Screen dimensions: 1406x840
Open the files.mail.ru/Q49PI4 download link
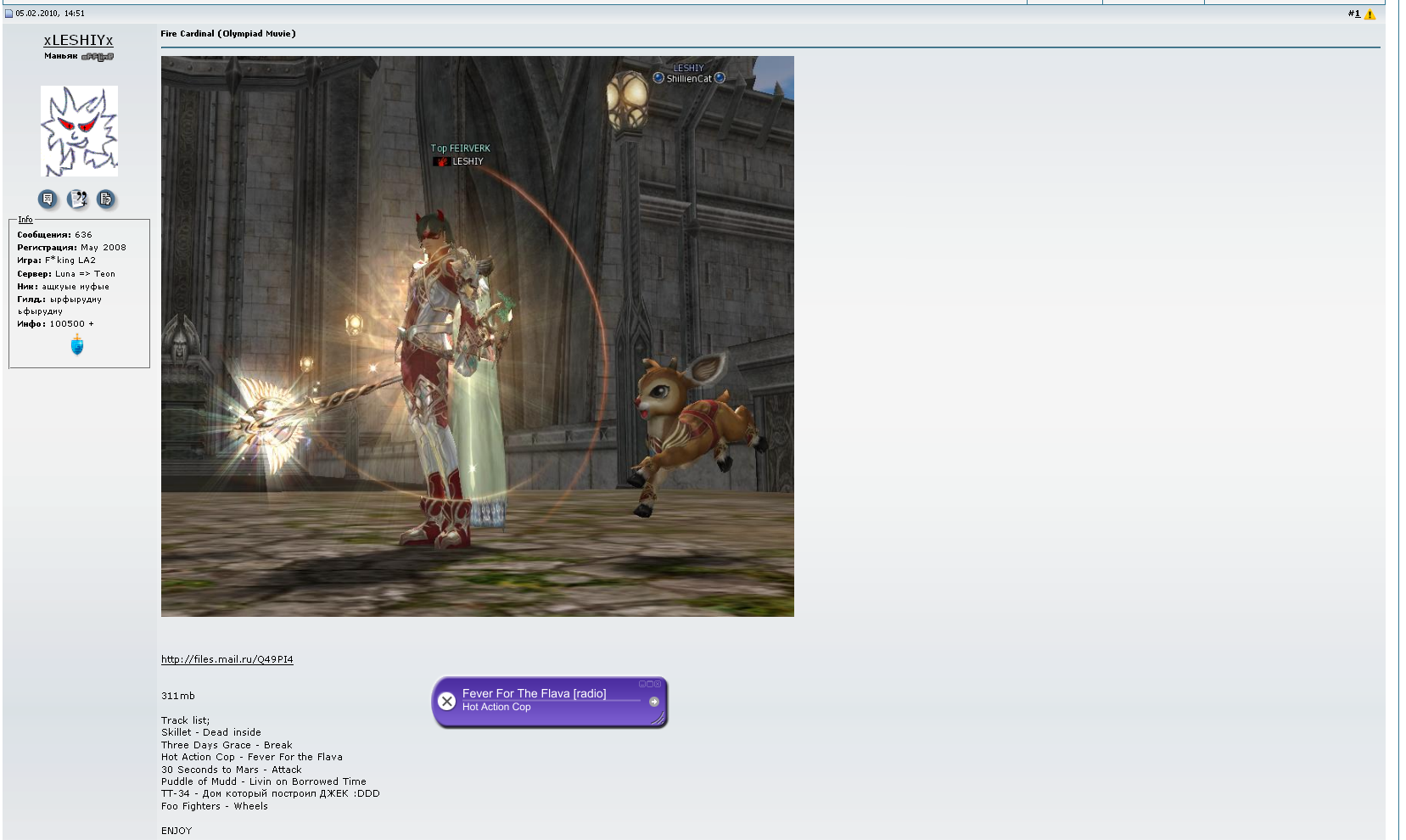point(227,659)
